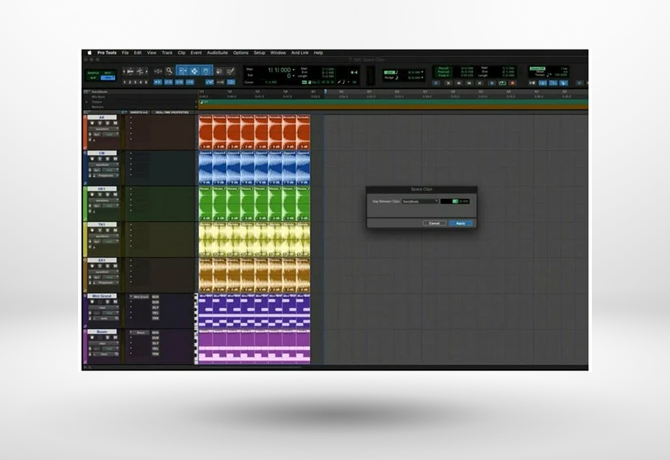Click the Rewind transport button
This screenshot has height=460, width=670.
(458, 83)
